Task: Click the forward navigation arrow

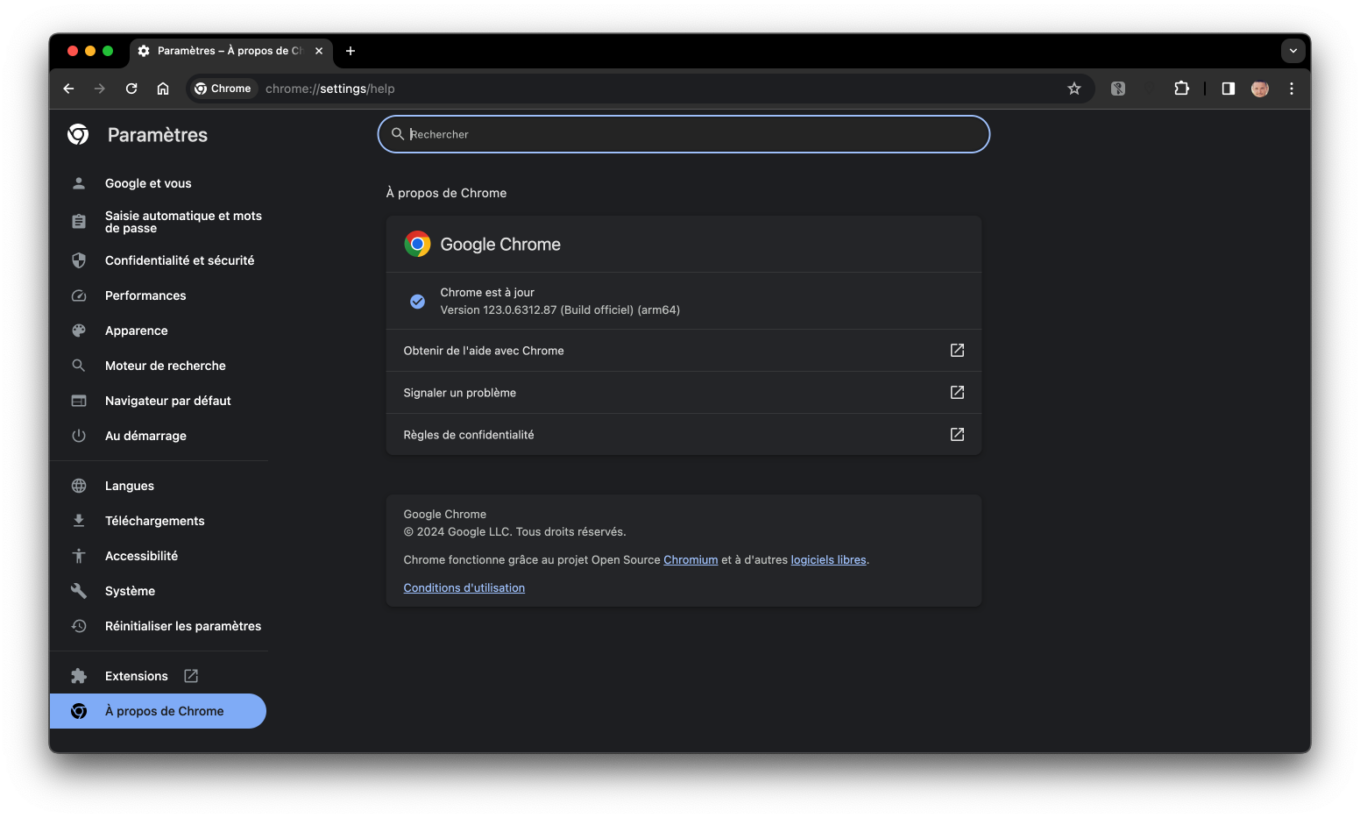Action: pos(99,89)
